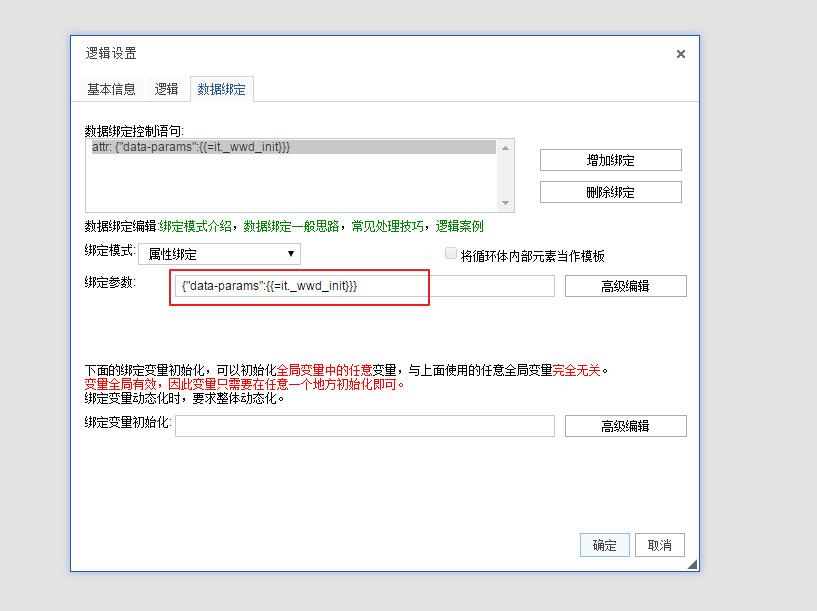Open 高级编辑 beside the 绑定变量初始化 field
The height and width of the screenshot is (611, 817).
[x=625, y=426]
